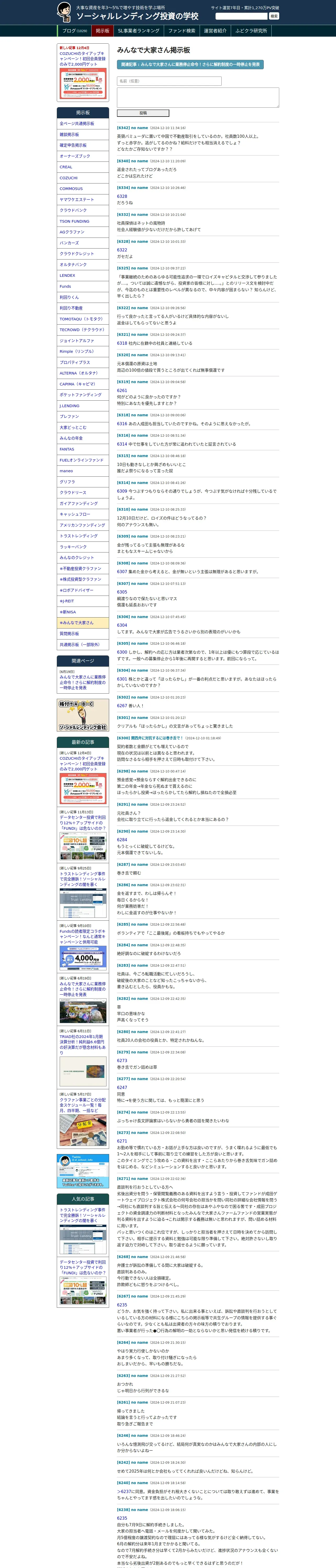
Task: Open 全ページ共通掲示板 sidebar link
Action: (x=83, y=124)
